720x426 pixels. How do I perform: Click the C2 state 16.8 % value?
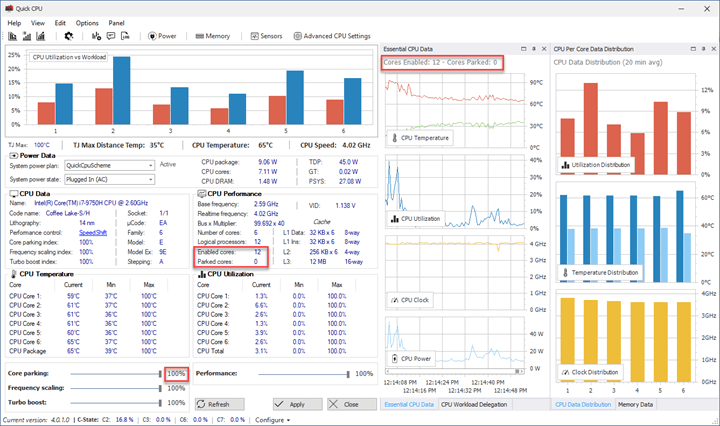click(124, 420)
